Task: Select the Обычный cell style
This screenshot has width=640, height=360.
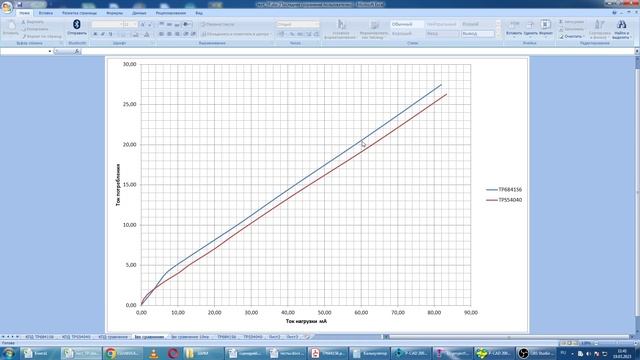Action: (x=407, y=24)
